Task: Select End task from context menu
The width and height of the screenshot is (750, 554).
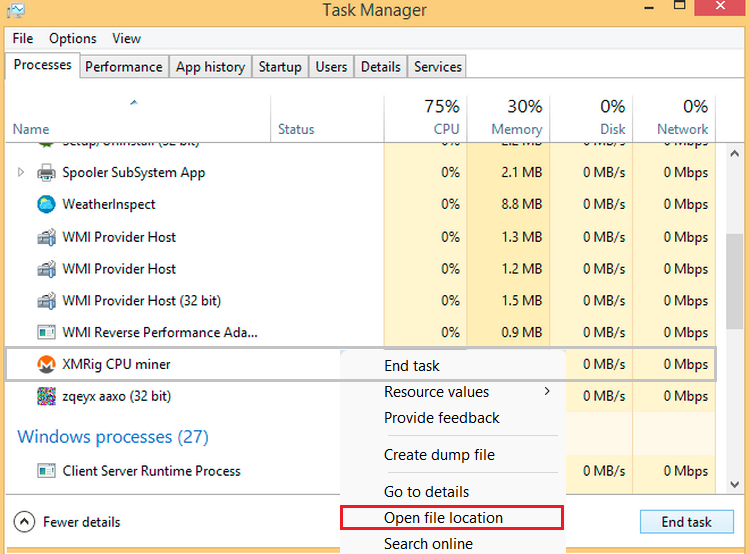Action: 412,366
